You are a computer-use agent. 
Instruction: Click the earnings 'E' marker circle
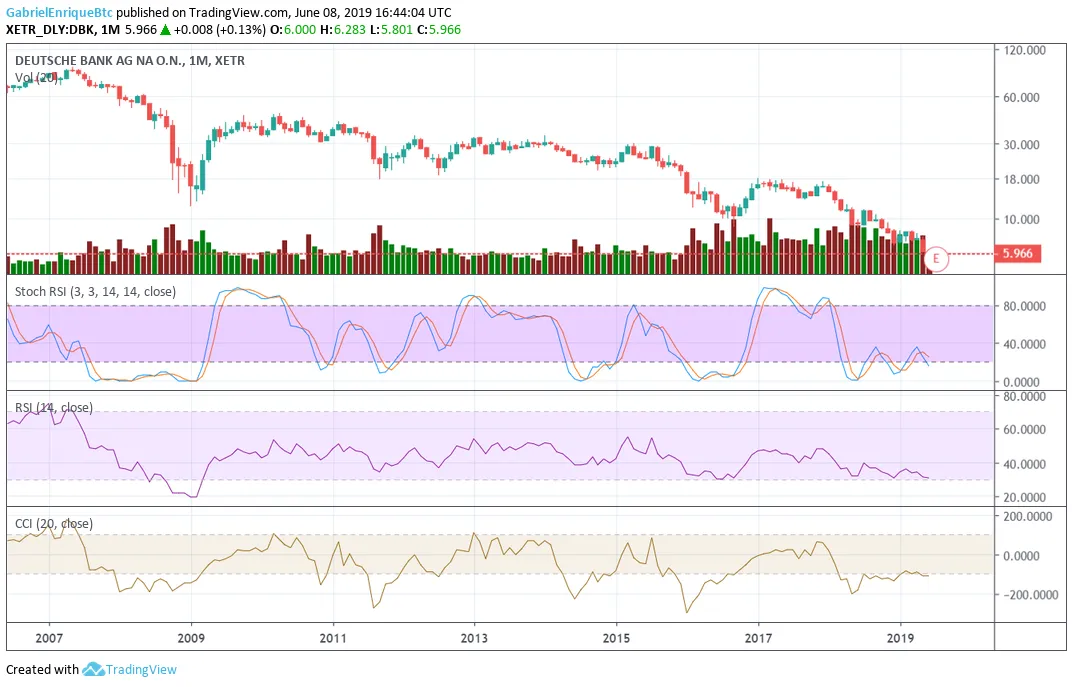click(936, 259)
